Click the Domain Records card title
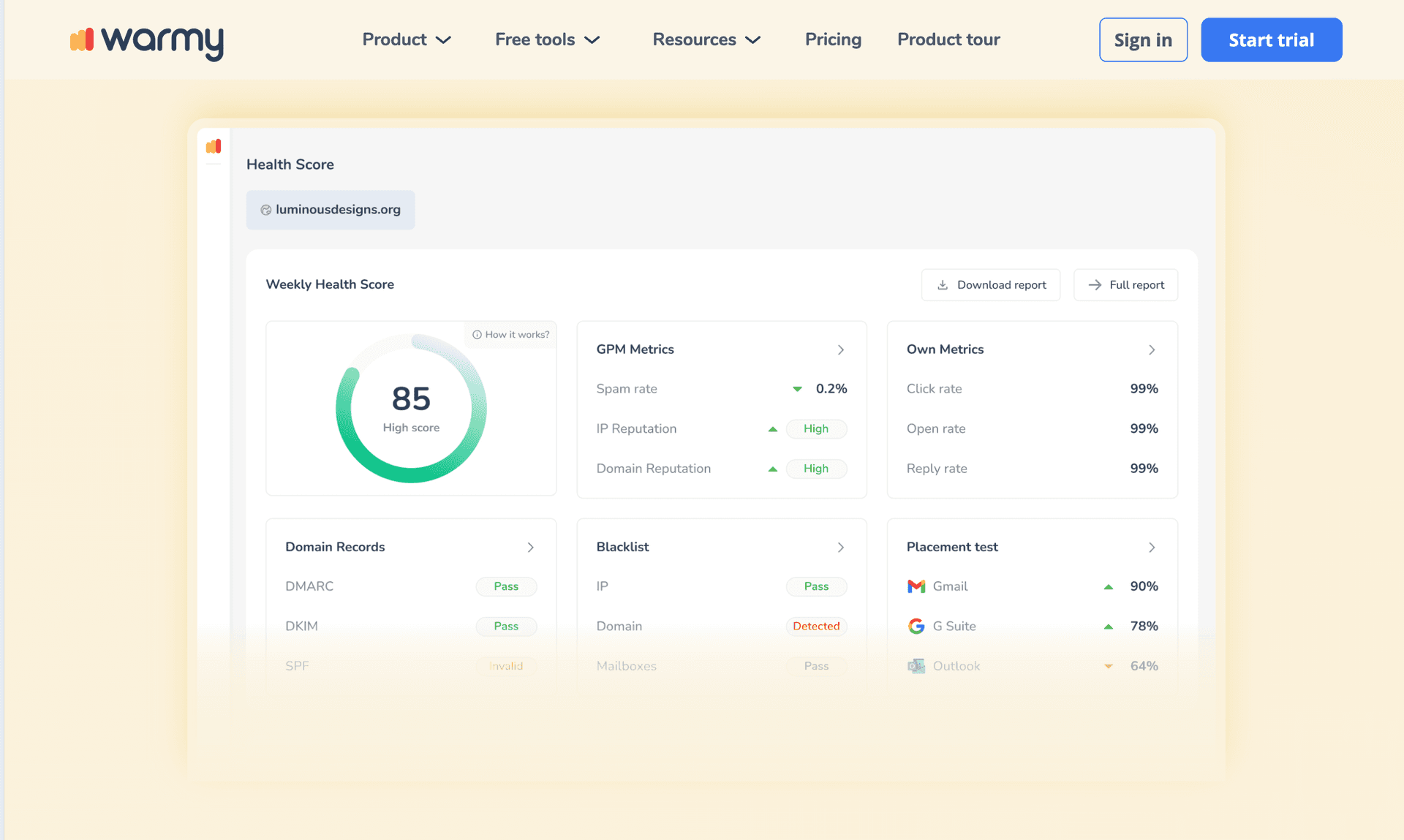Screen dimensions: 1404x840 click(x=335, y=548)
